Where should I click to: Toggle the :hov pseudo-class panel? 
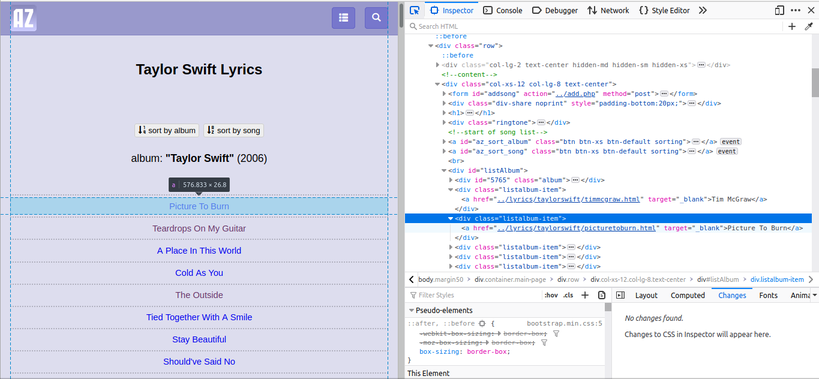click(551, 295)
